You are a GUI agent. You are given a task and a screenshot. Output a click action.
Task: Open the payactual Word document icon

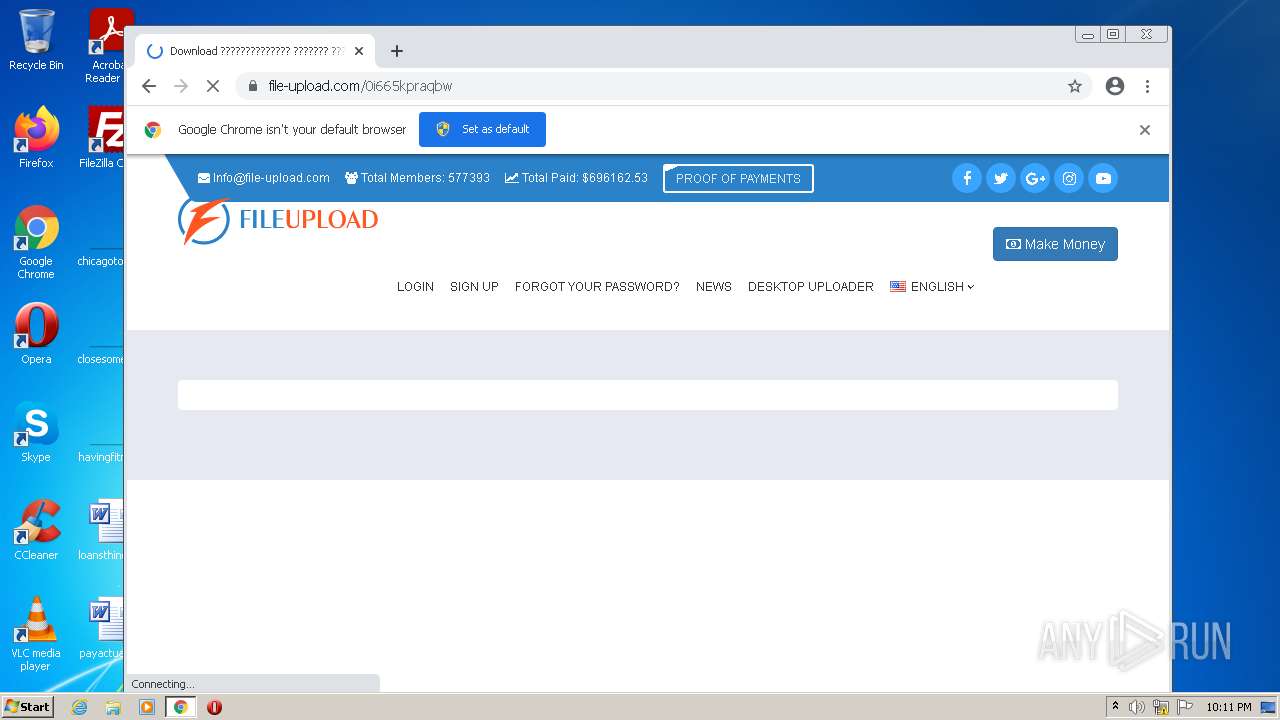103,628
